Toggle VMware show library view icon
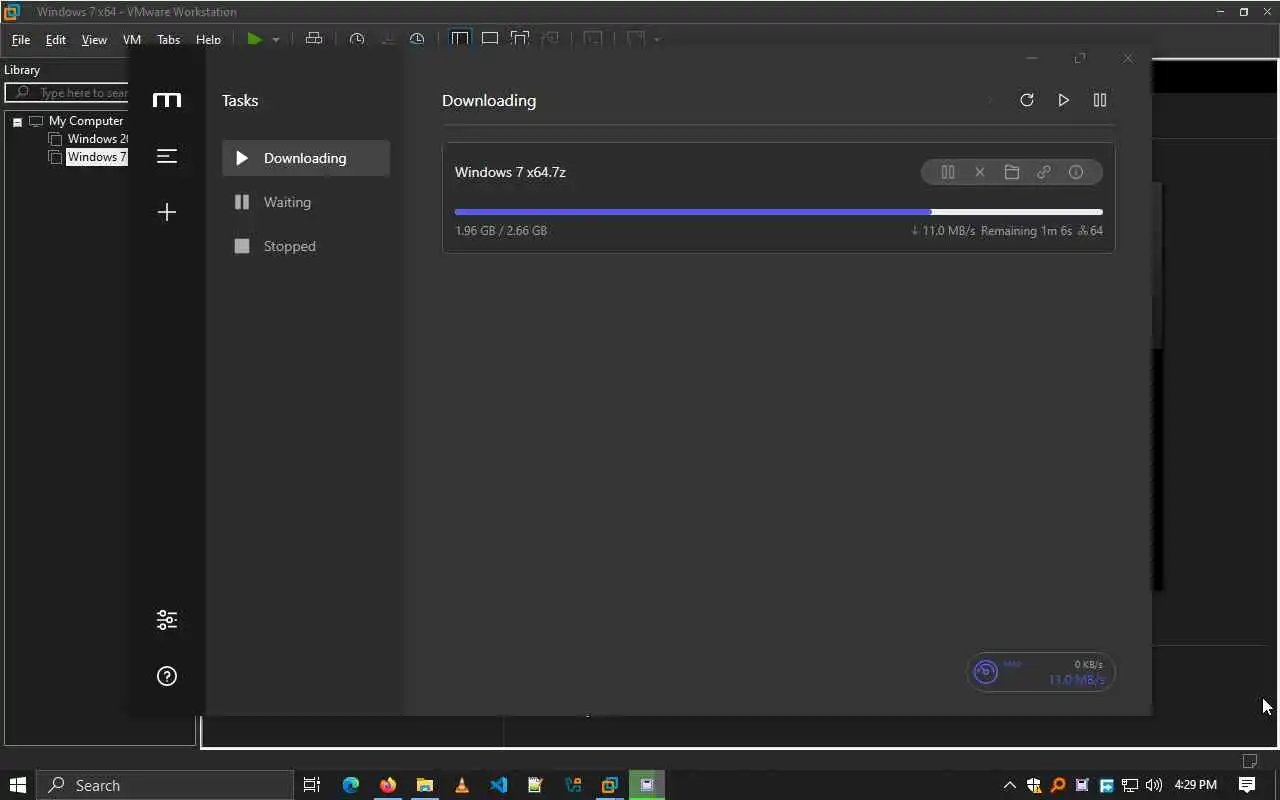The height and width of the screenshot is (800, 1280). [460, 39]
